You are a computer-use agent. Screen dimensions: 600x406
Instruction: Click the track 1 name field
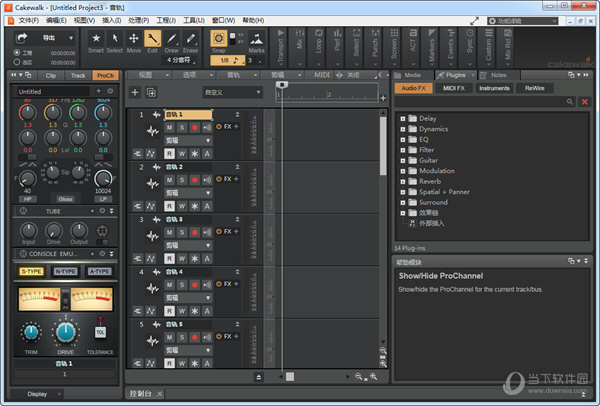tap(188, 114)
